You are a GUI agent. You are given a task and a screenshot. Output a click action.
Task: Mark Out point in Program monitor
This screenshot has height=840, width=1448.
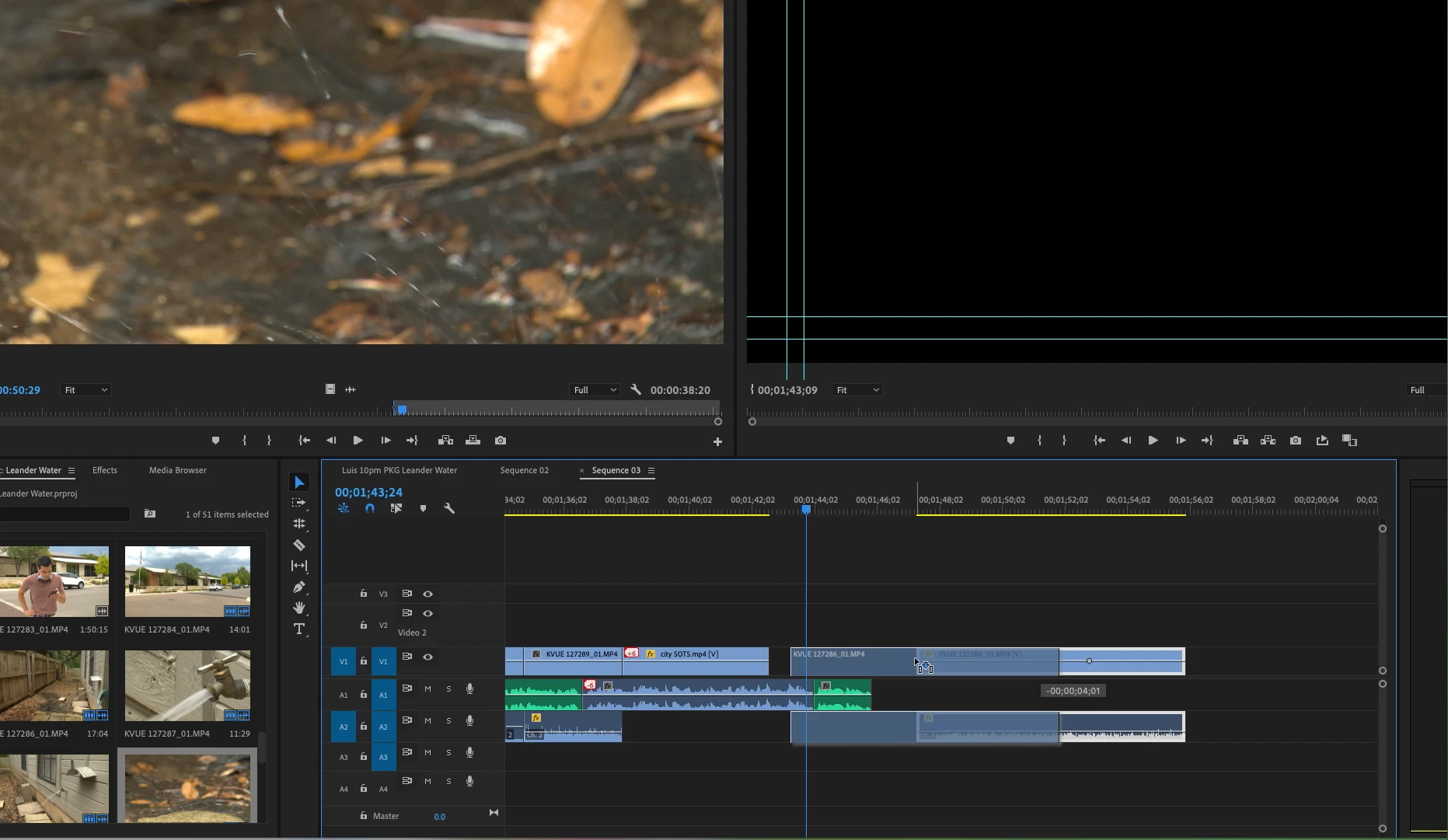1064,441
